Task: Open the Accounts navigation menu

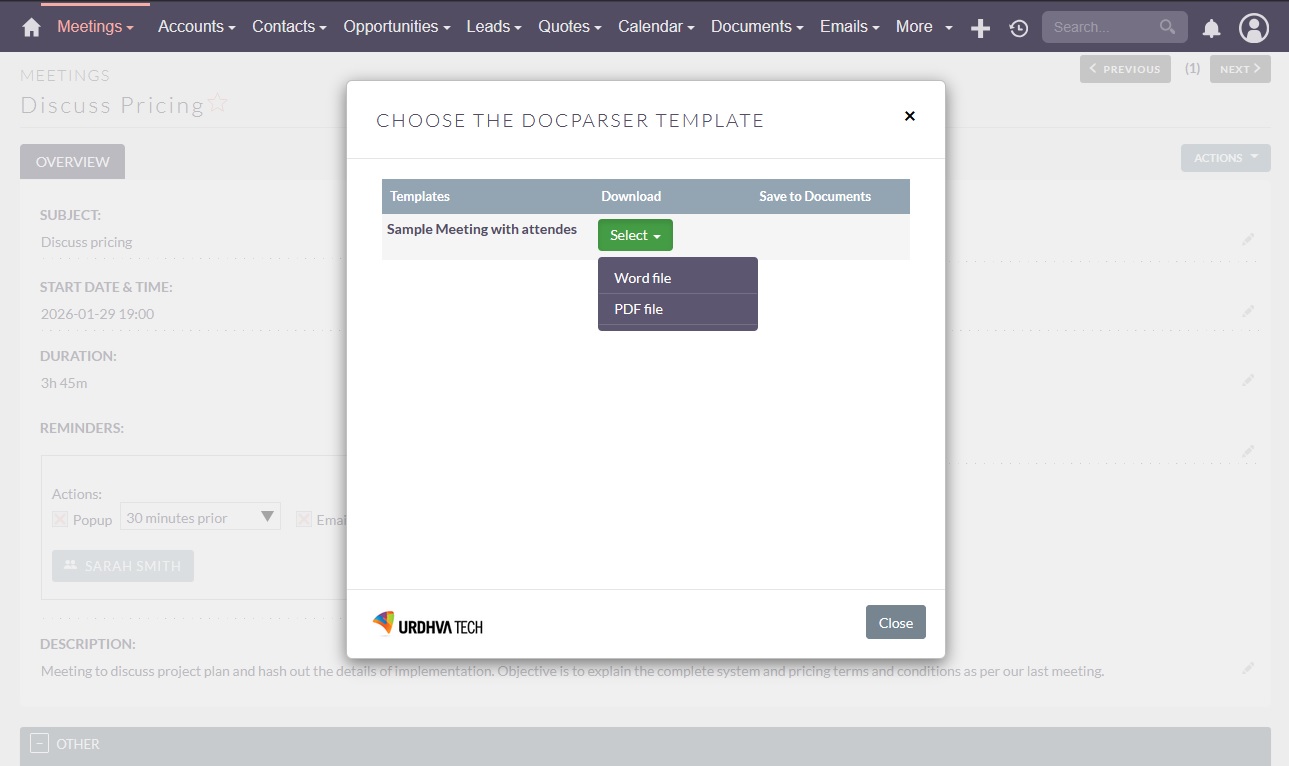Action: [x=196, y=27]
